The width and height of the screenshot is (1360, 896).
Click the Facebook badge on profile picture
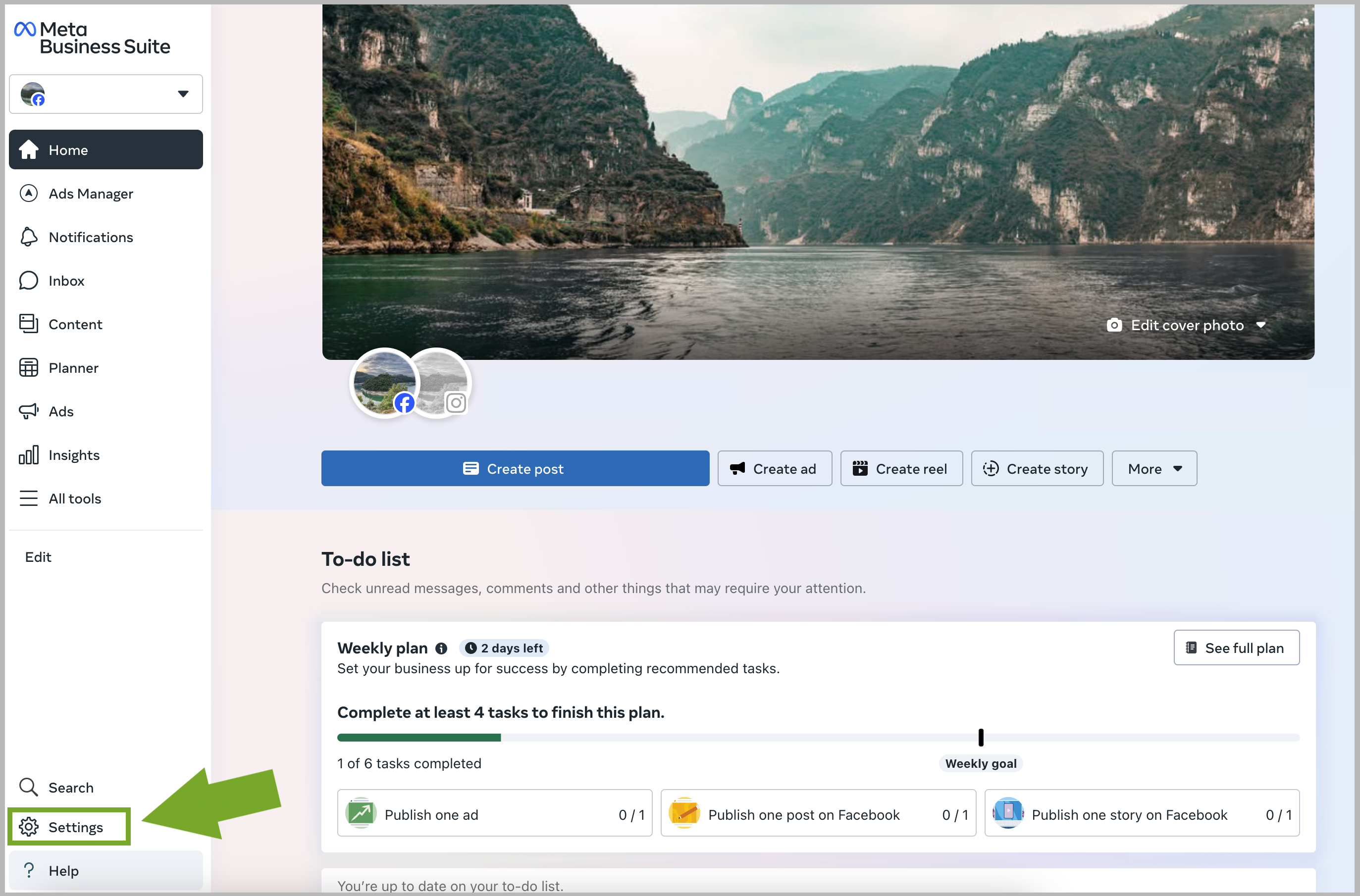click(x=404, y=403)
